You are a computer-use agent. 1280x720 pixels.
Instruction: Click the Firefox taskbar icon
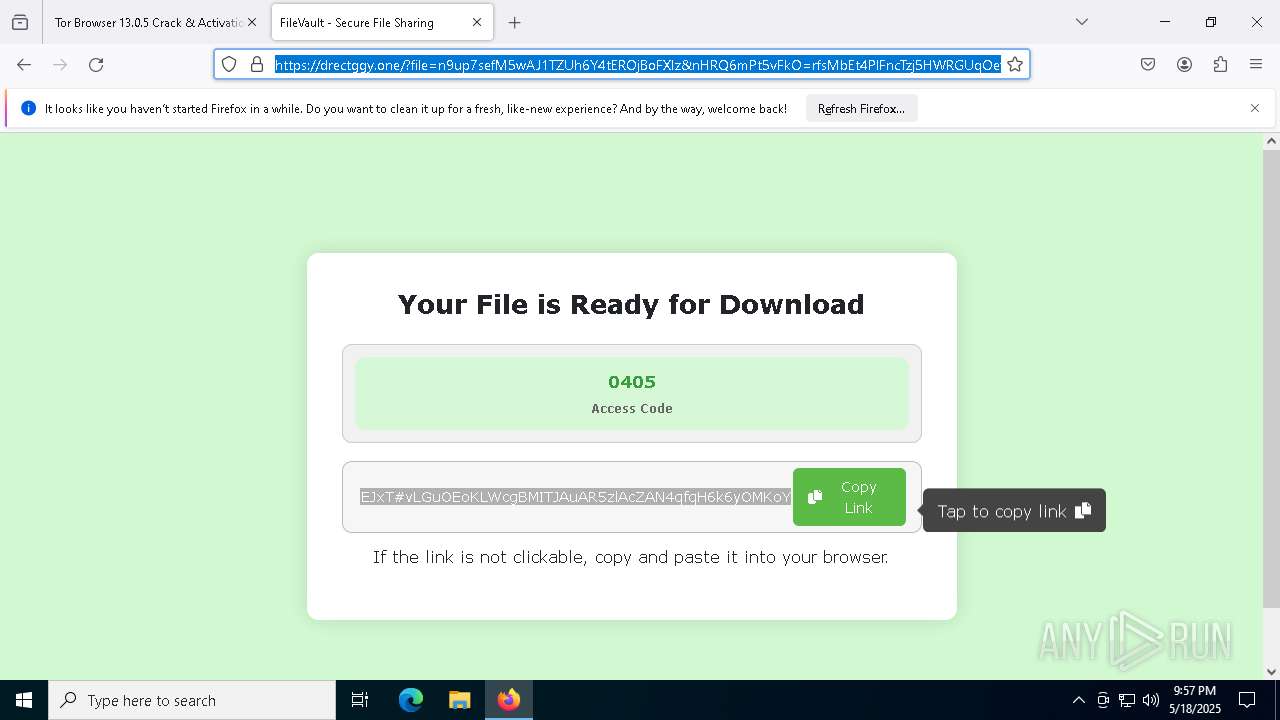coord(509,700)
